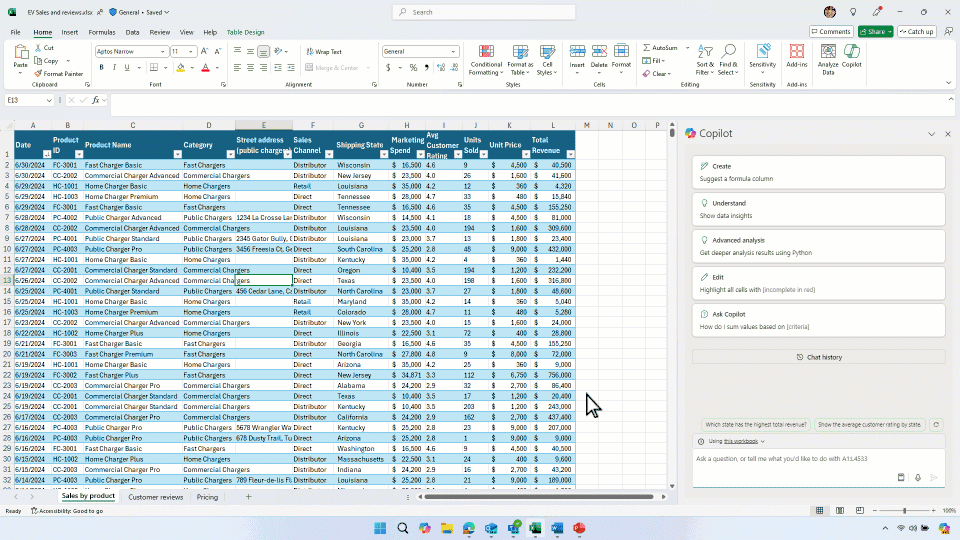
Task: Open the Formulas ribbon tab
Action: pyautogui.click(x=101, y=32)
